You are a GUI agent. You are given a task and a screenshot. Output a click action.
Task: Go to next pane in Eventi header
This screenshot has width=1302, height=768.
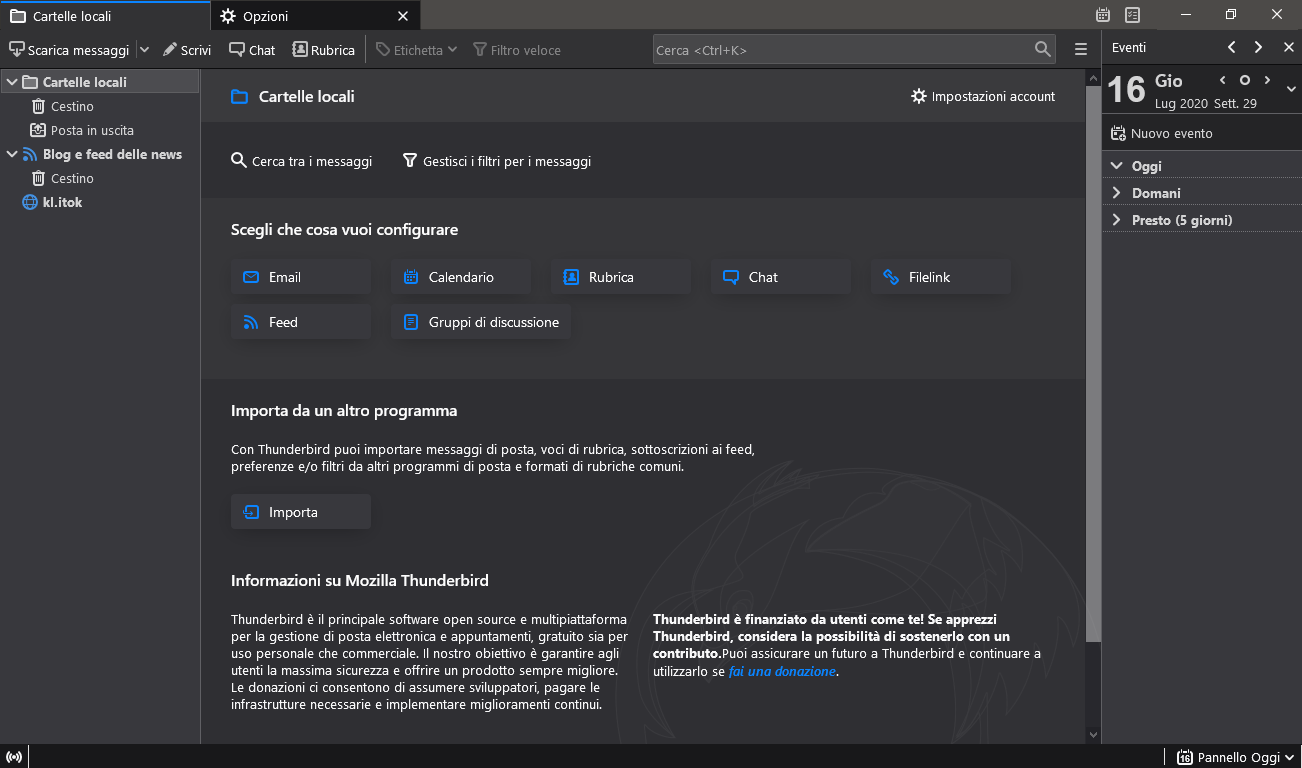click(x=1258, y=47)
